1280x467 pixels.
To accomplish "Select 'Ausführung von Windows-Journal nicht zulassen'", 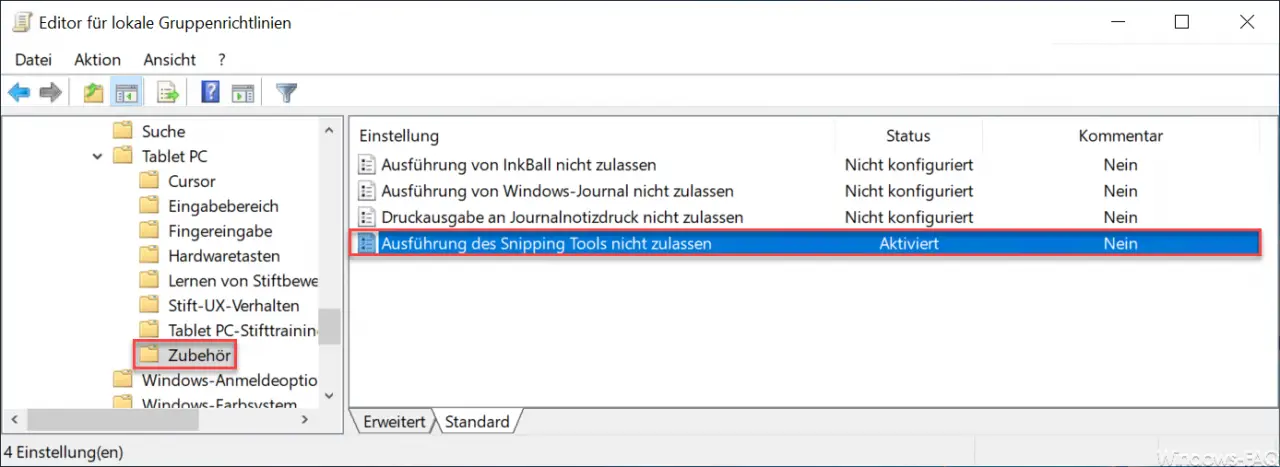I will tap(557, 190).
